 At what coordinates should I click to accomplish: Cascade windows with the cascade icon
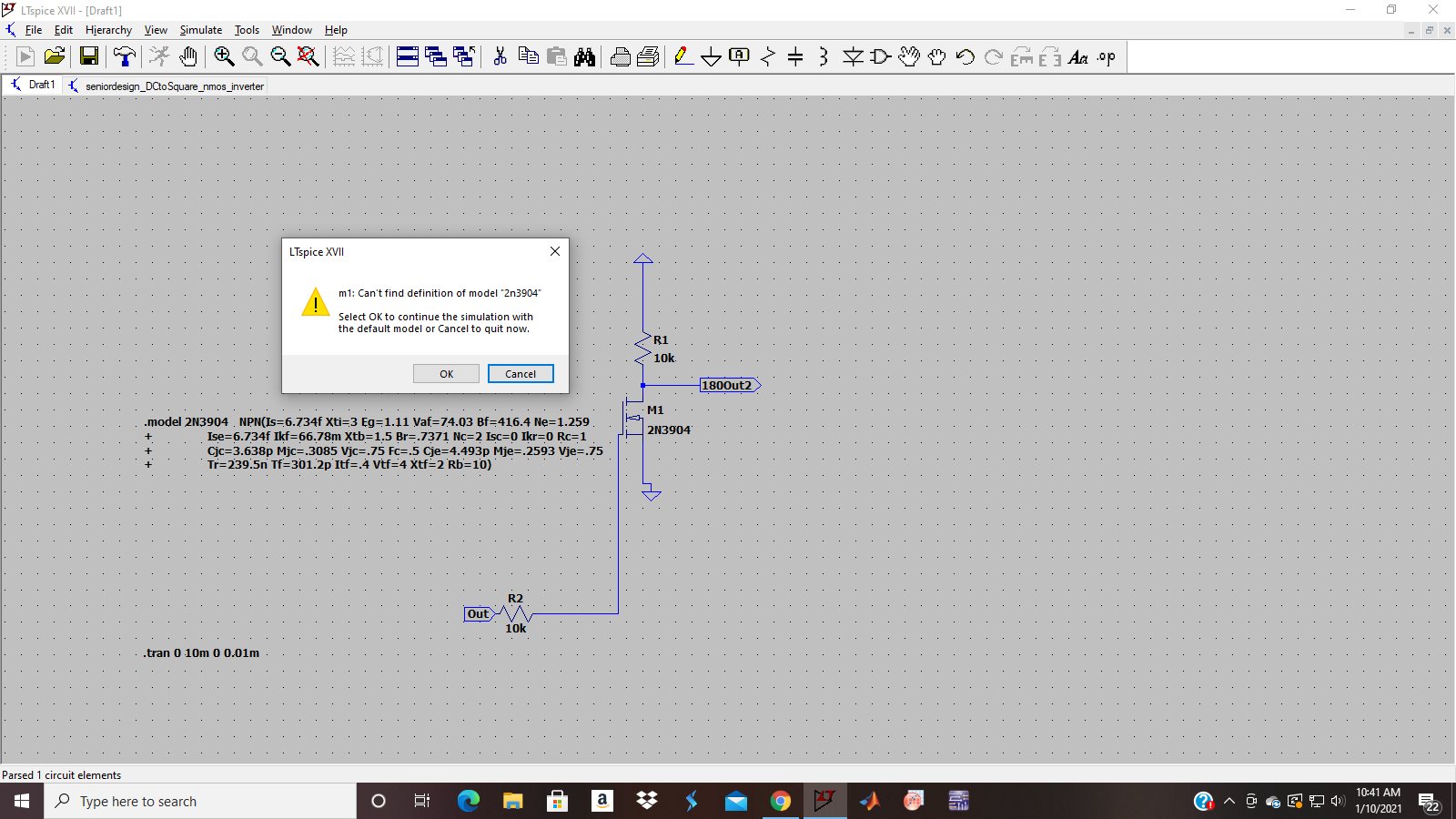pos(436,56)
